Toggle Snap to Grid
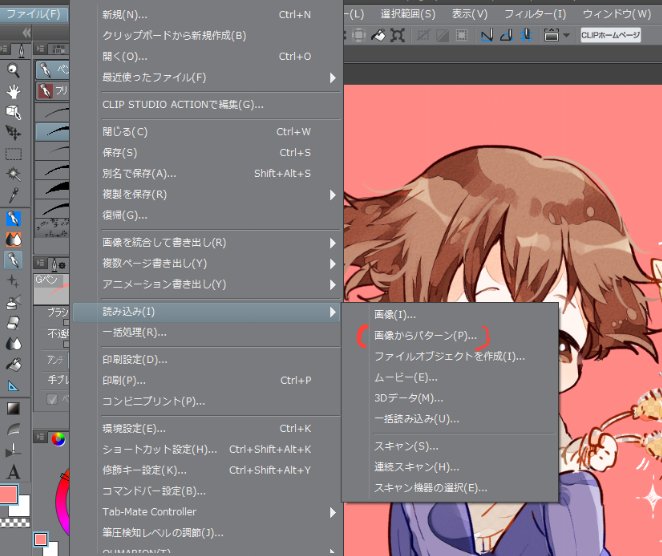This screenshot has height=556, width=662. pos(527,35)
